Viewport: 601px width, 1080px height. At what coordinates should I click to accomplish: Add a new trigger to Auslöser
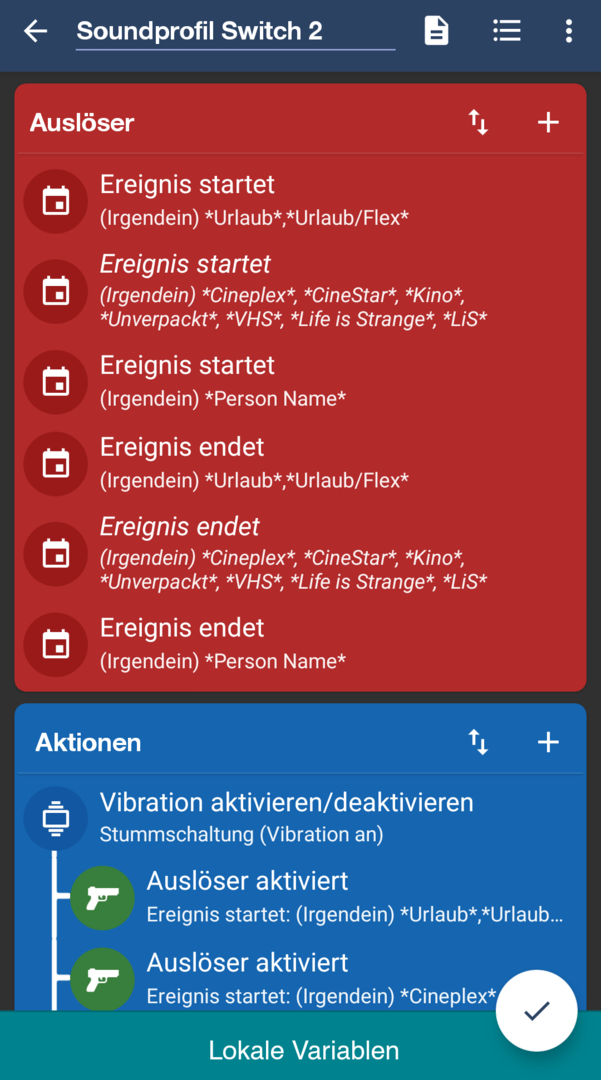click(x=548, y=123)
